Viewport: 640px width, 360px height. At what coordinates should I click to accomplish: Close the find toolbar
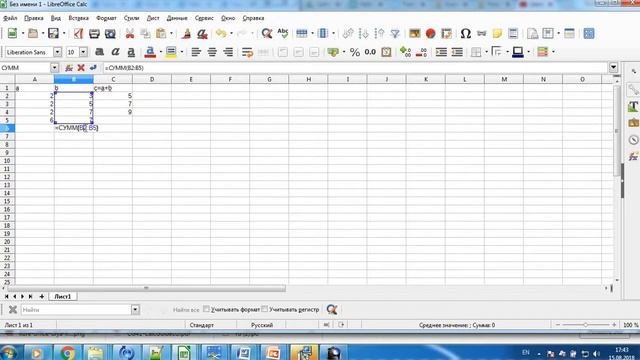click(13, 309)
